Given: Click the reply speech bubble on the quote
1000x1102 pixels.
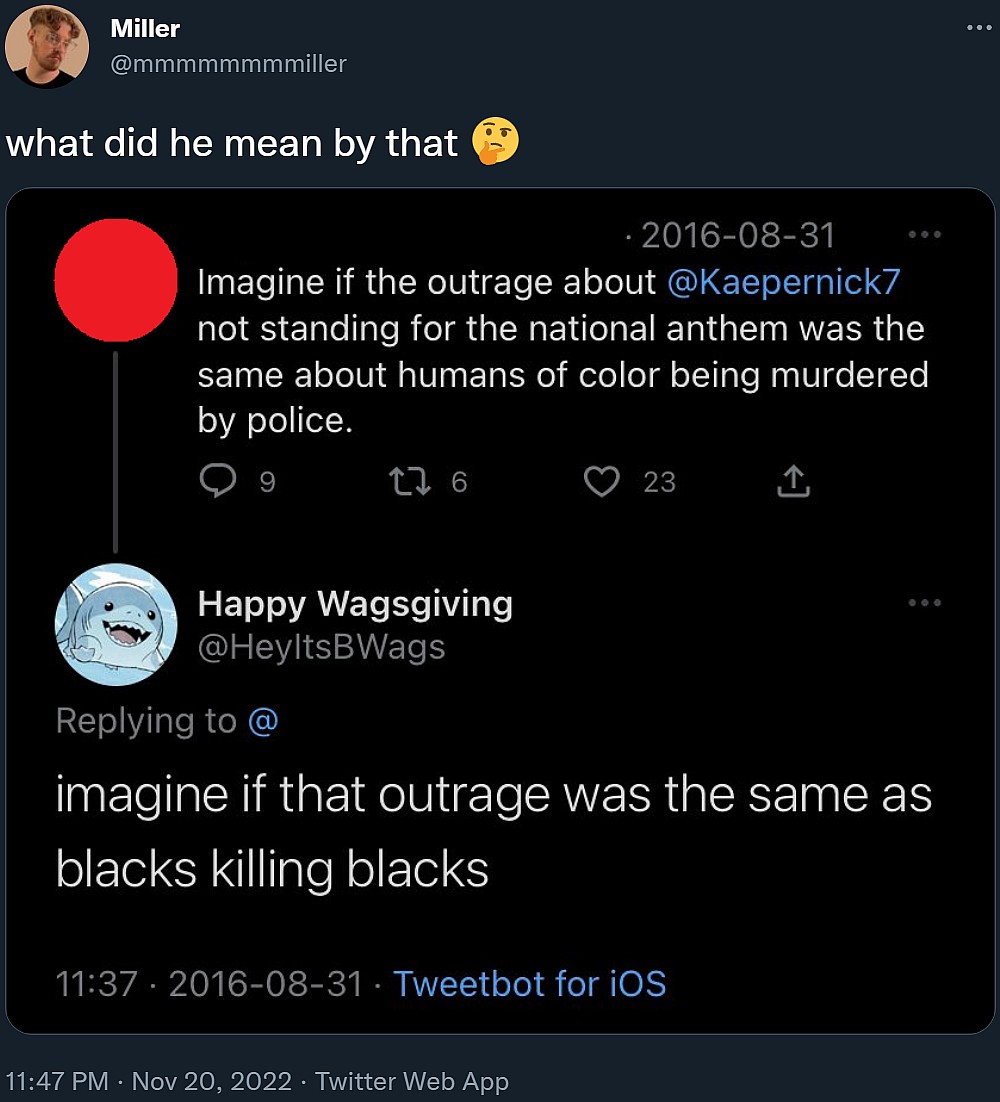Looking at the screenshot, I should pos(219,482).
